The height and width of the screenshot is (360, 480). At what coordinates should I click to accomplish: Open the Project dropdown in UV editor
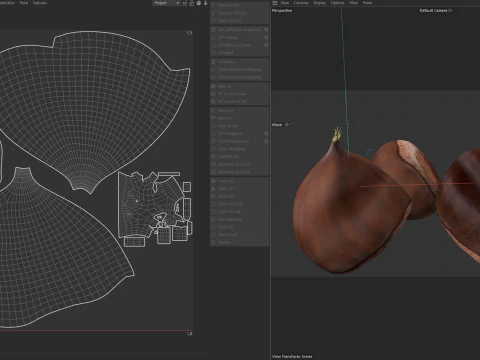point(166,3)
